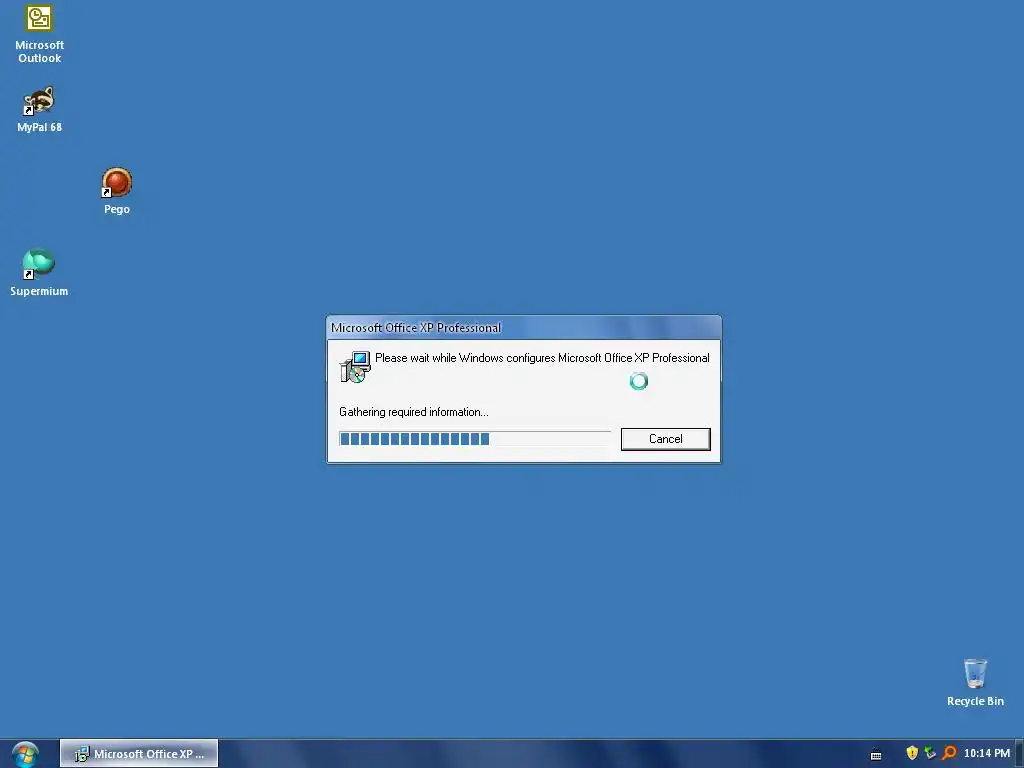Click the "Please wait while Windows configures" message
Image resolution: width=1024 pixels, height=768 pixels.
coord(542,358)
